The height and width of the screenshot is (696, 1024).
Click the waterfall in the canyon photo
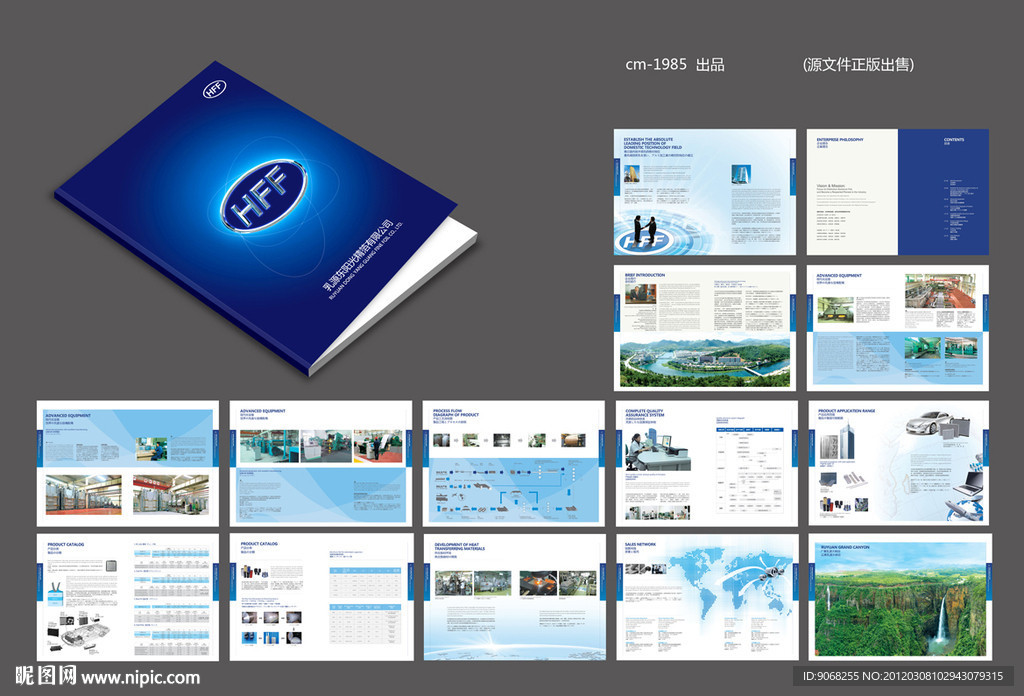(940, 618)
